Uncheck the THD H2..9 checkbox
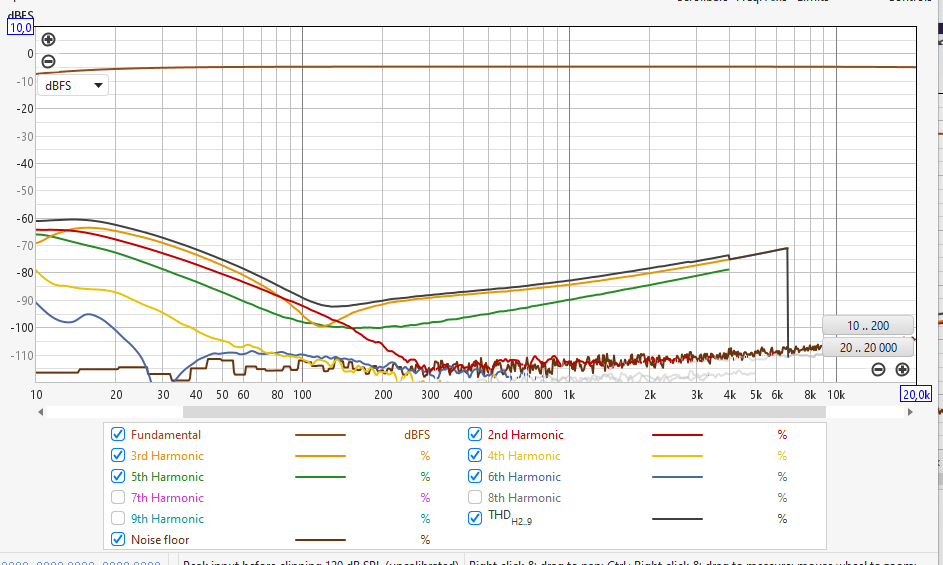Image resolution: width=943 pixels, height=565 pixels. click(475, 518)
